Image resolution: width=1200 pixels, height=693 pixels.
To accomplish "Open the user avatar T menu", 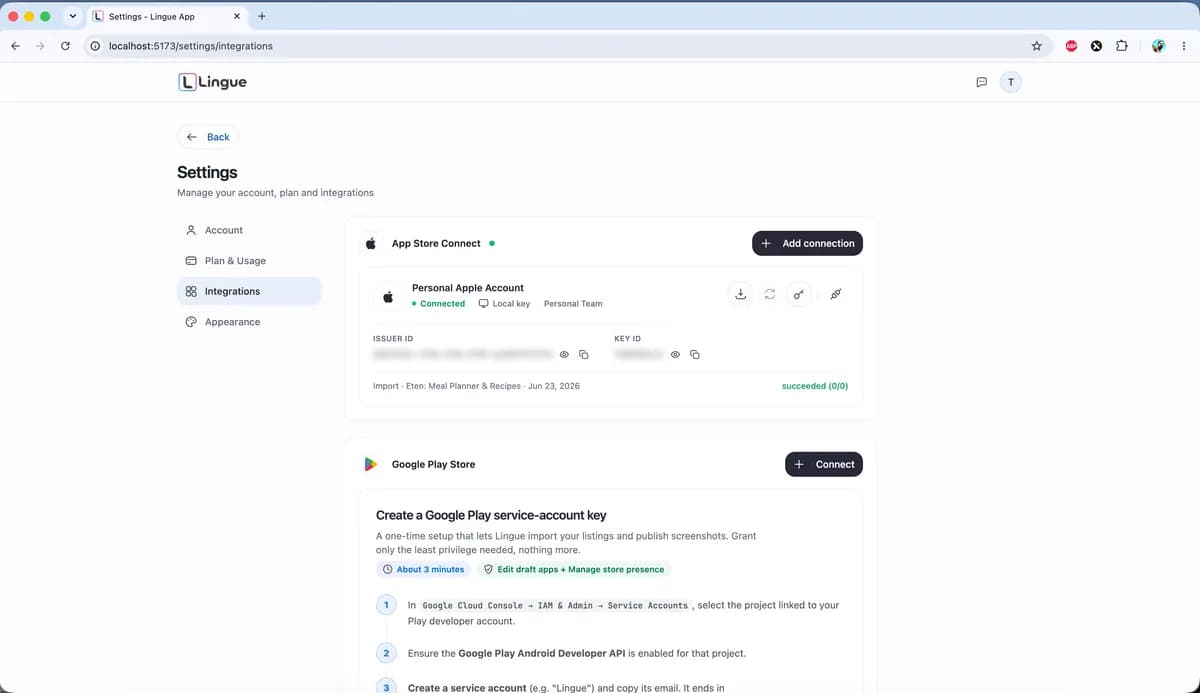I will pyautogui.click(x=1011, y=82).
